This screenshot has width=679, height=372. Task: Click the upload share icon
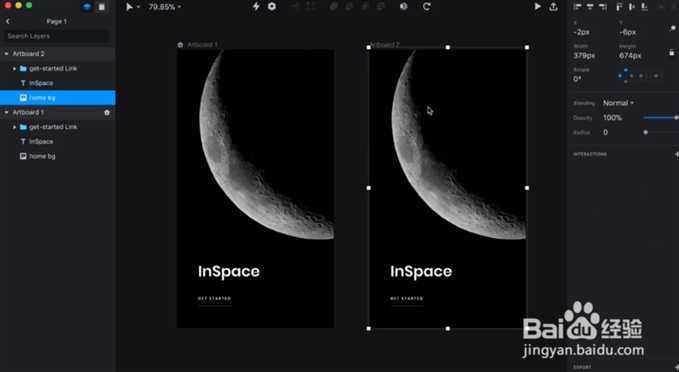tap(553, 6)
